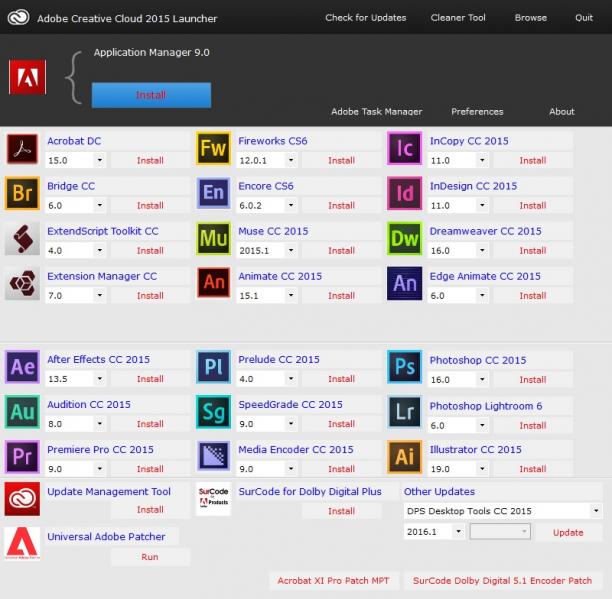Image resolution: width=612 pixels, height=599 pixels.
Task: Click the After Effects 'Ae' icon
Action: coord(22,367)
